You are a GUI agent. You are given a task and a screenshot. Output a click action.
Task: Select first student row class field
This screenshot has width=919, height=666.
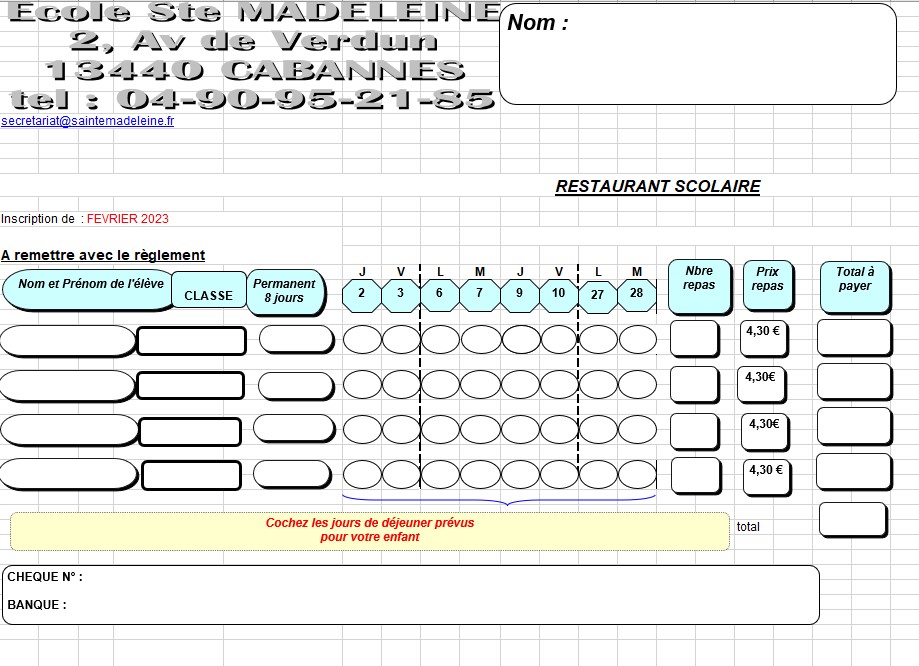pyautogui.click(x=191, y=341)
